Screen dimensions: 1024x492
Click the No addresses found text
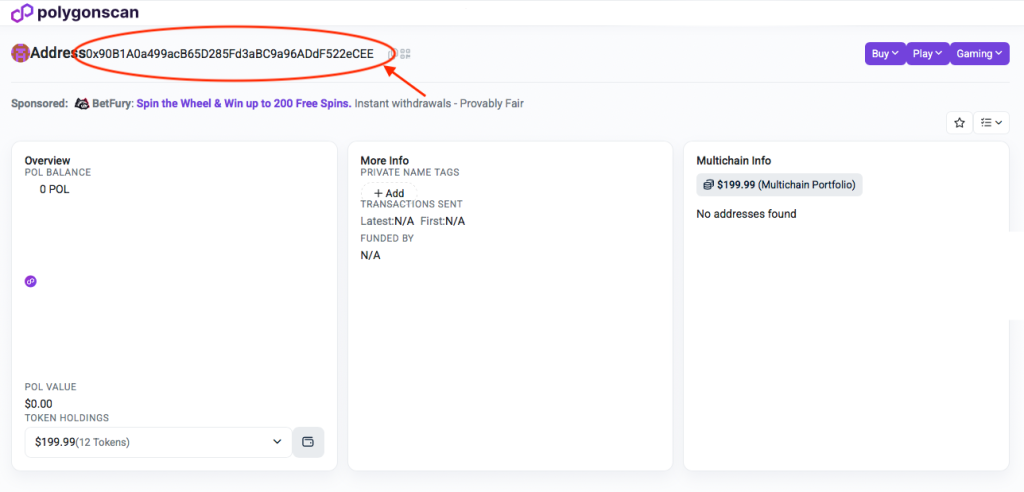(746, 214)
